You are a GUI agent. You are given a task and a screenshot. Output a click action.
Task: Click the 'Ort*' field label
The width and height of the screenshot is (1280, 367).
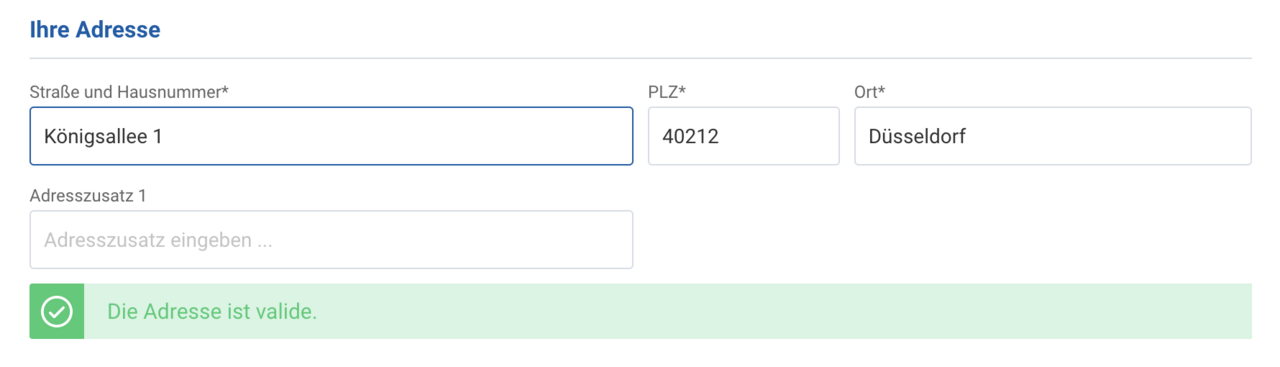870,92
